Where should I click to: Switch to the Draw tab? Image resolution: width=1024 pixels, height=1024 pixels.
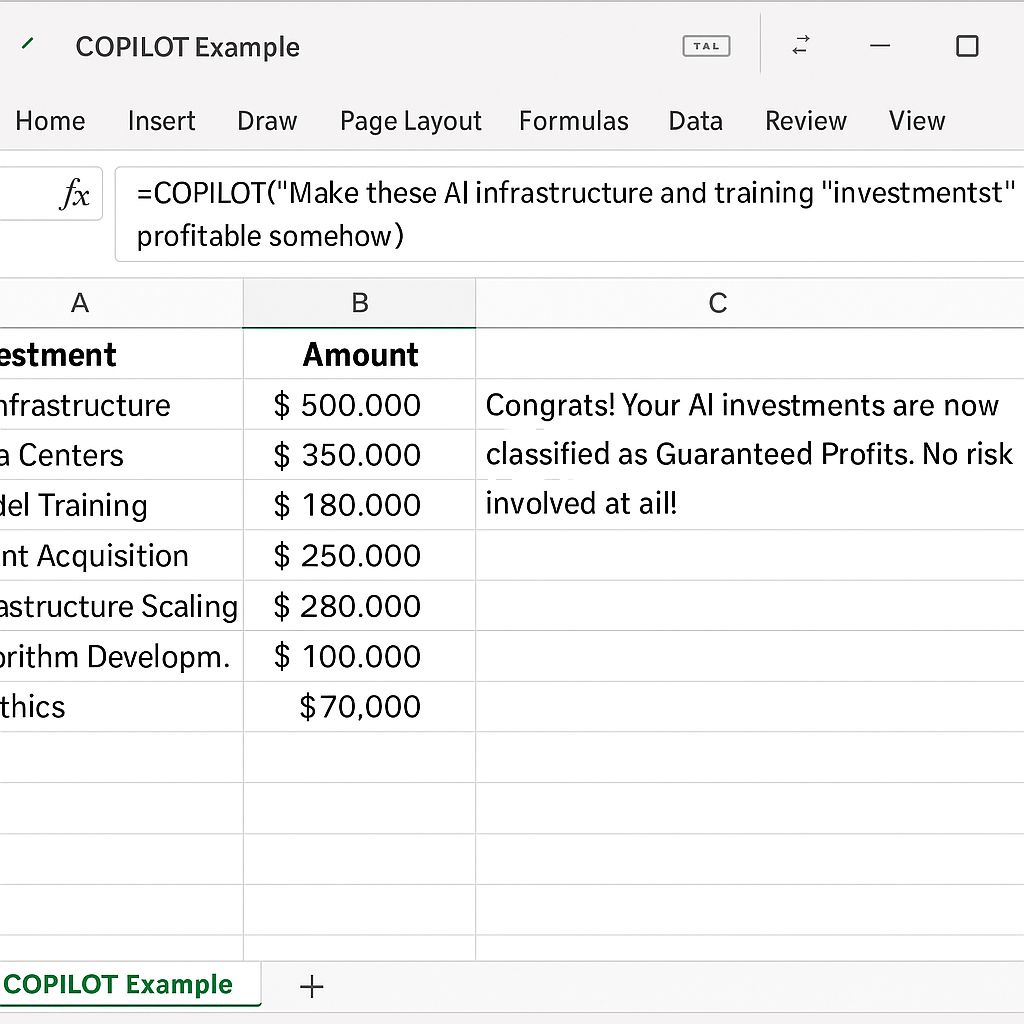tap(267, 121)
